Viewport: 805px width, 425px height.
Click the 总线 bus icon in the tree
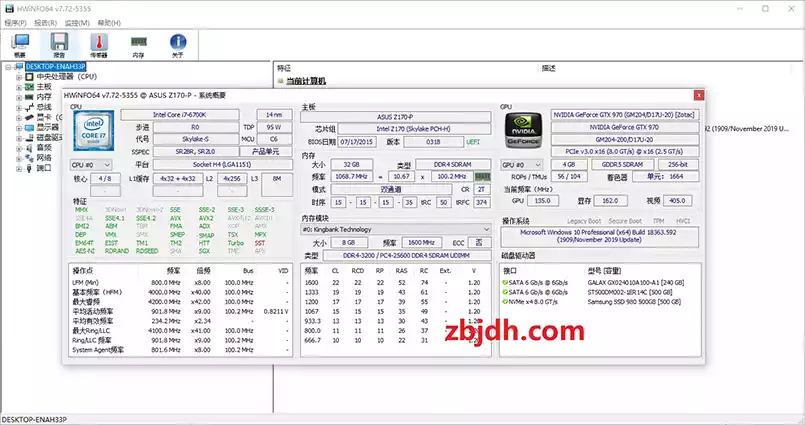[x=29, y=107]
